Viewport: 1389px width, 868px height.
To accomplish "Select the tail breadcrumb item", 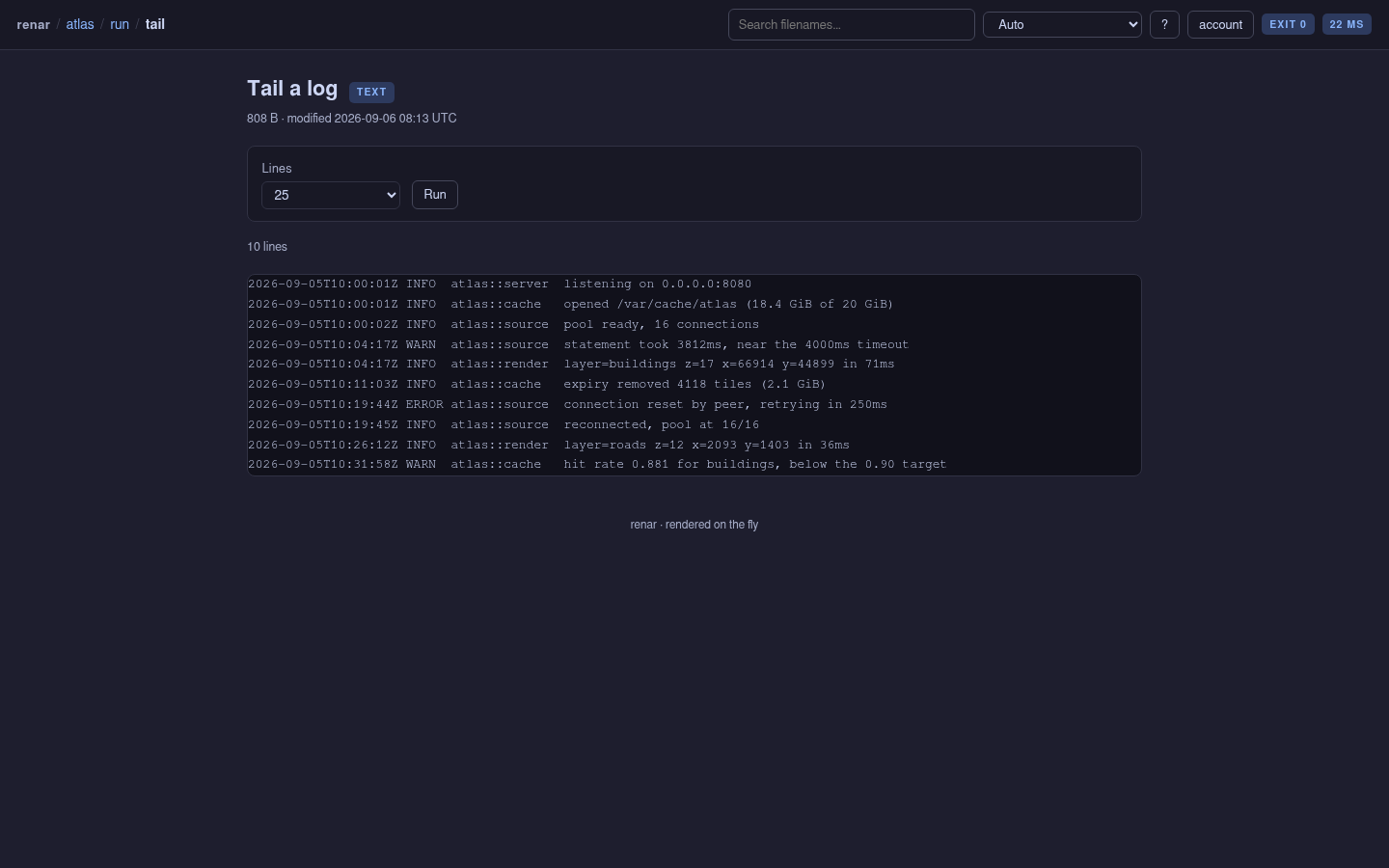I will point(155,24).
